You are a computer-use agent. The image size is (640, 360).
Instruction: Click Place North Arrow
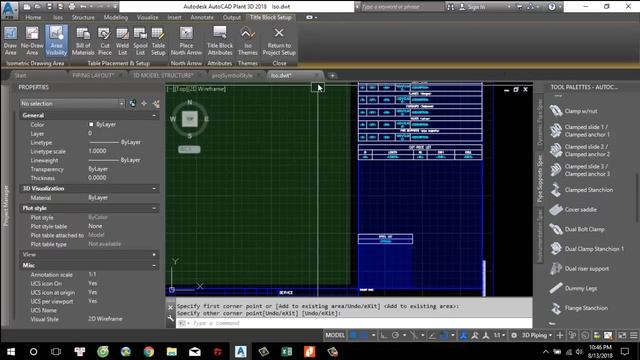point(186,41)
